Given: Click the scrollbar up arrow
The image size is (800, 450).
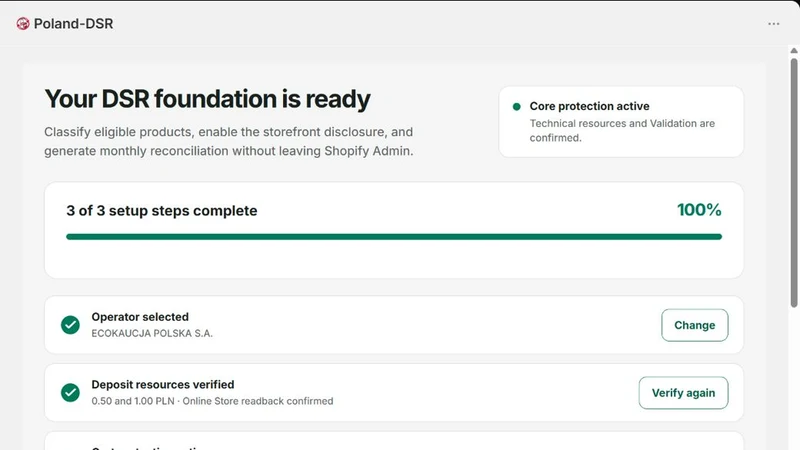Looking at the screenshot, I should tap(794, 51).
